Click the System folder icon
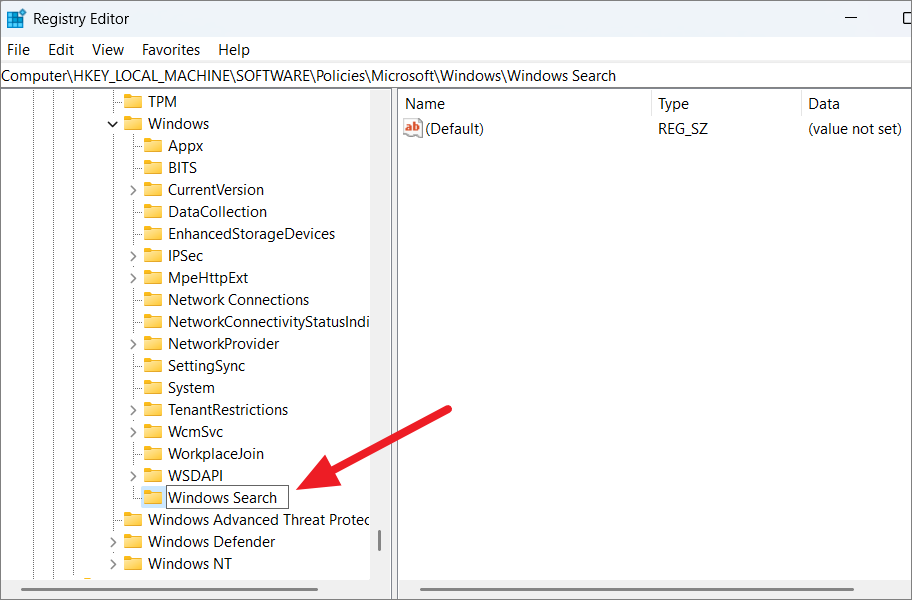 click(153, 388)
